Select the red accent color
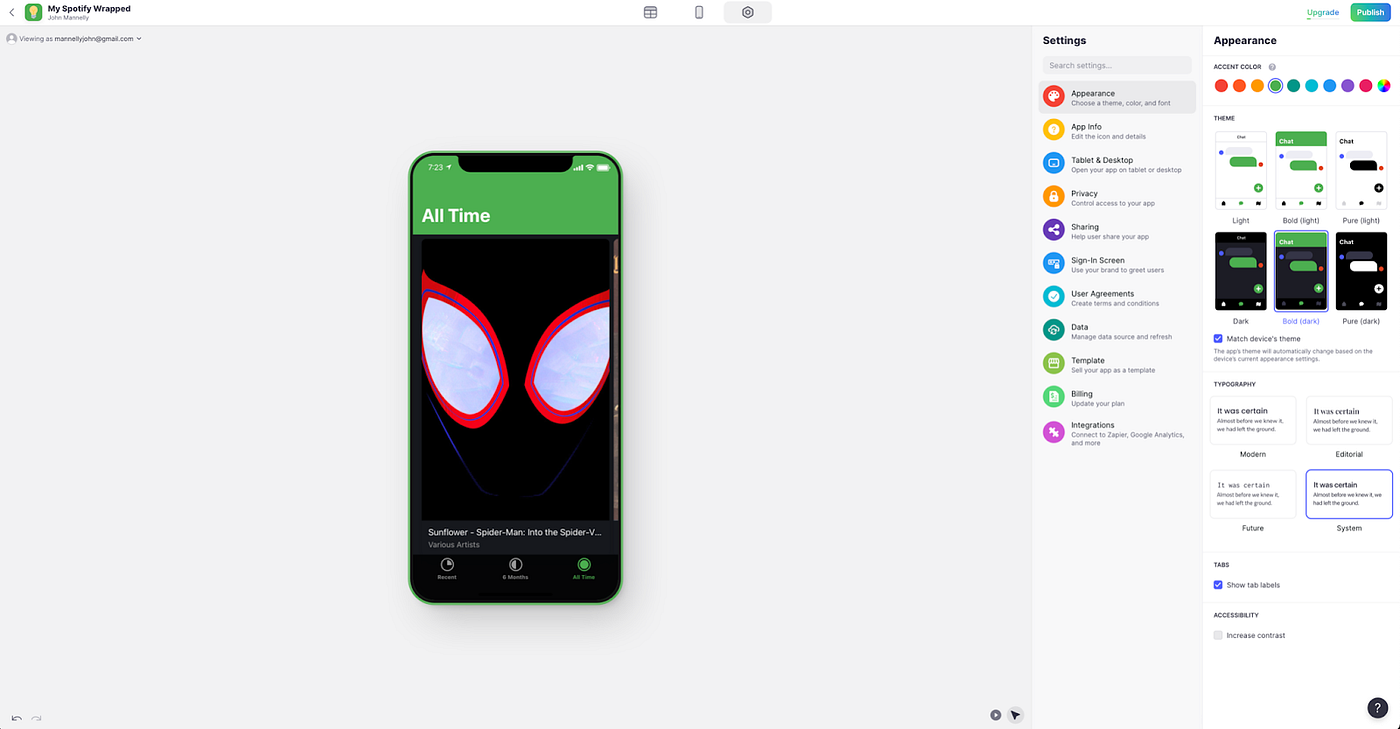The image size is (1400, 729). (1221, 86)
